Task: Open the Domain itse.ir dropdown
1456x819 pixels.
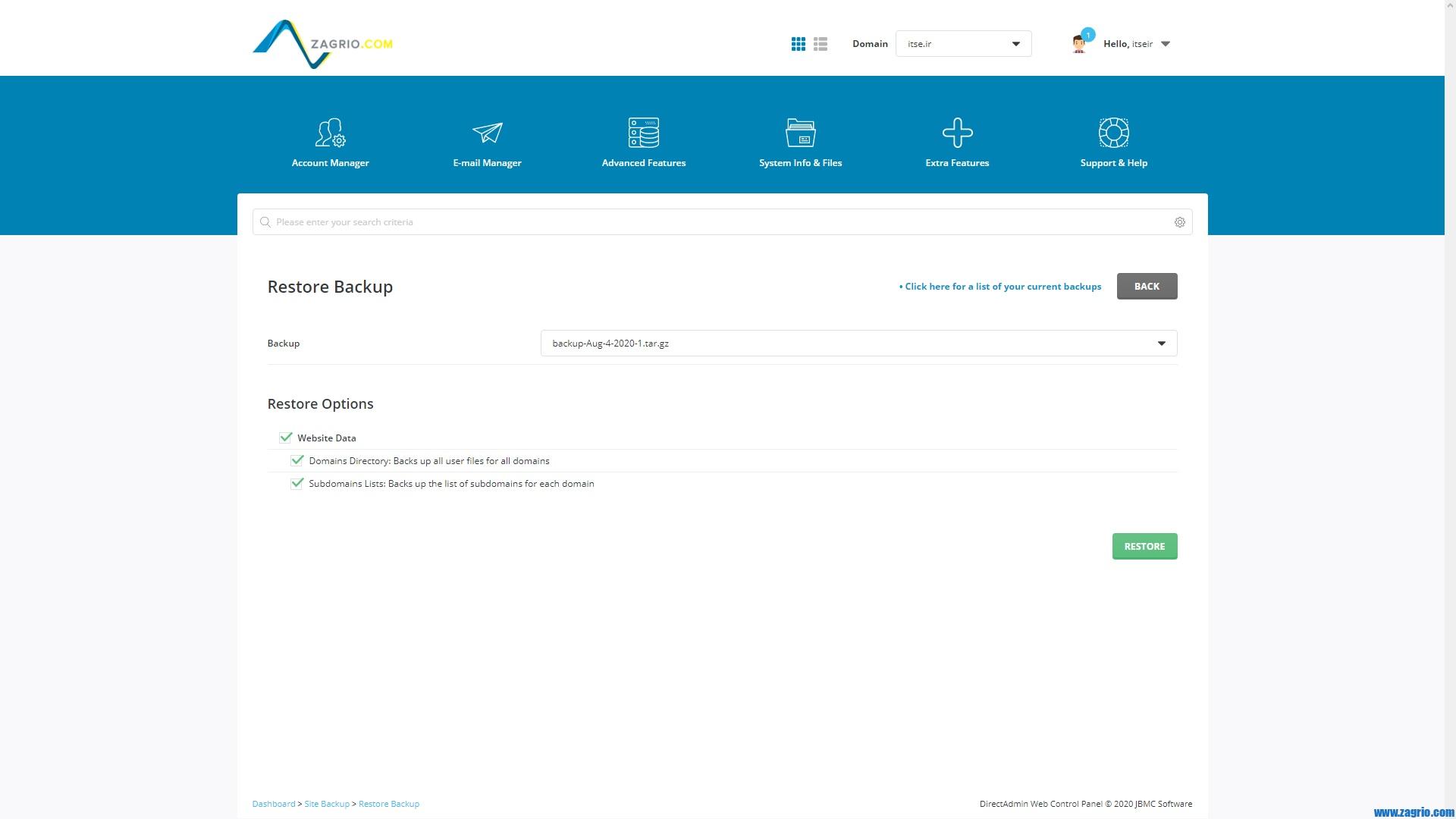Action: 963,44
